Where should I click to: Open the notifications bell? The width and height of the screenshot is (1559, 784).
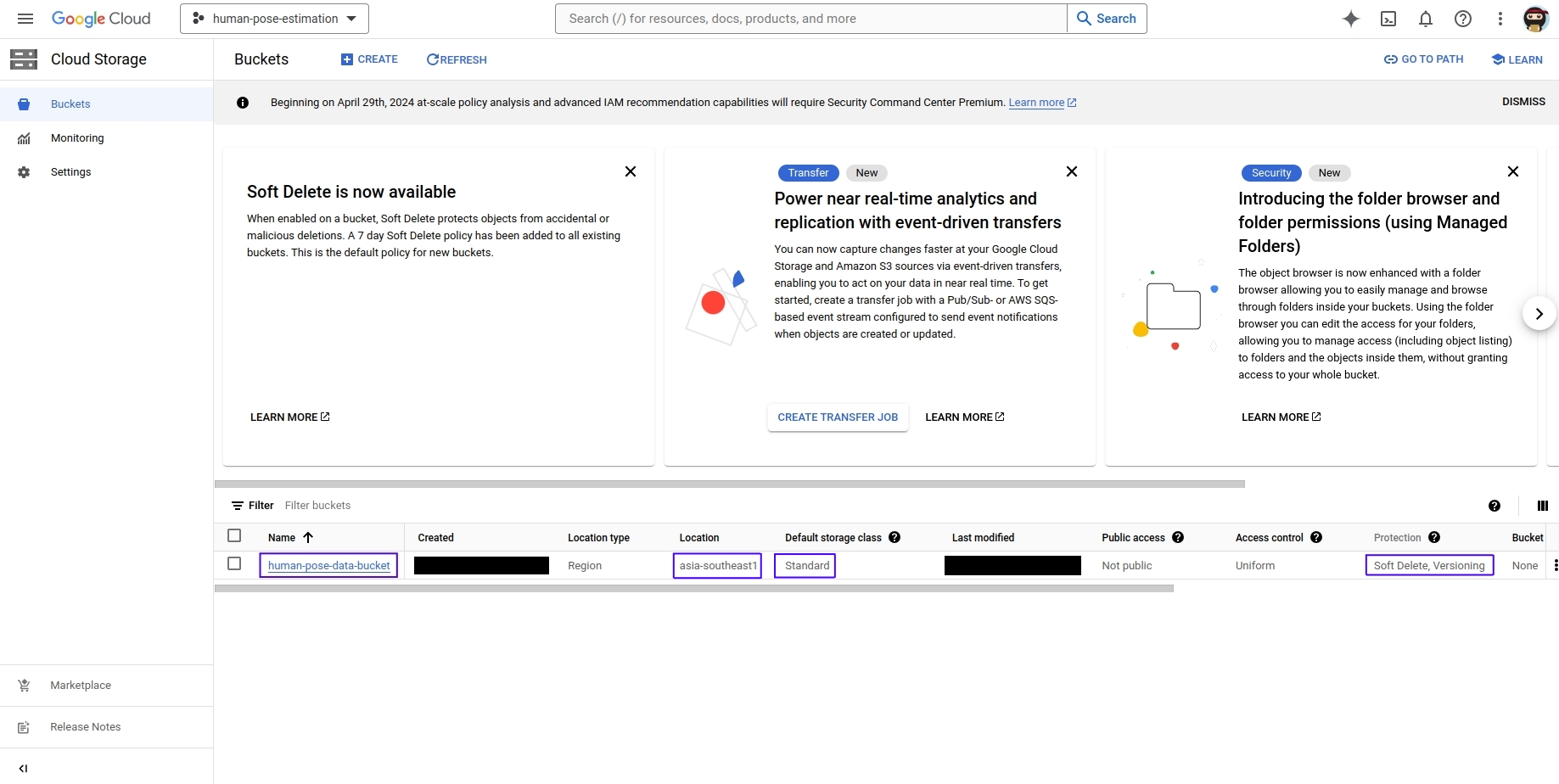point(1426,19)
